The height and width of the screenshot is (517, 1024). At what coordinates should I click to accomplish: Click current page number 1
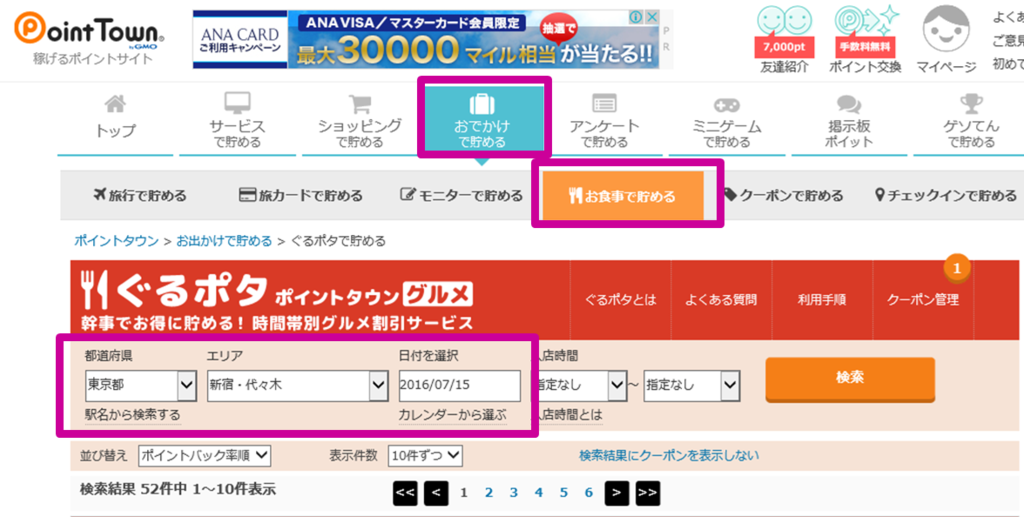point(464,493)
